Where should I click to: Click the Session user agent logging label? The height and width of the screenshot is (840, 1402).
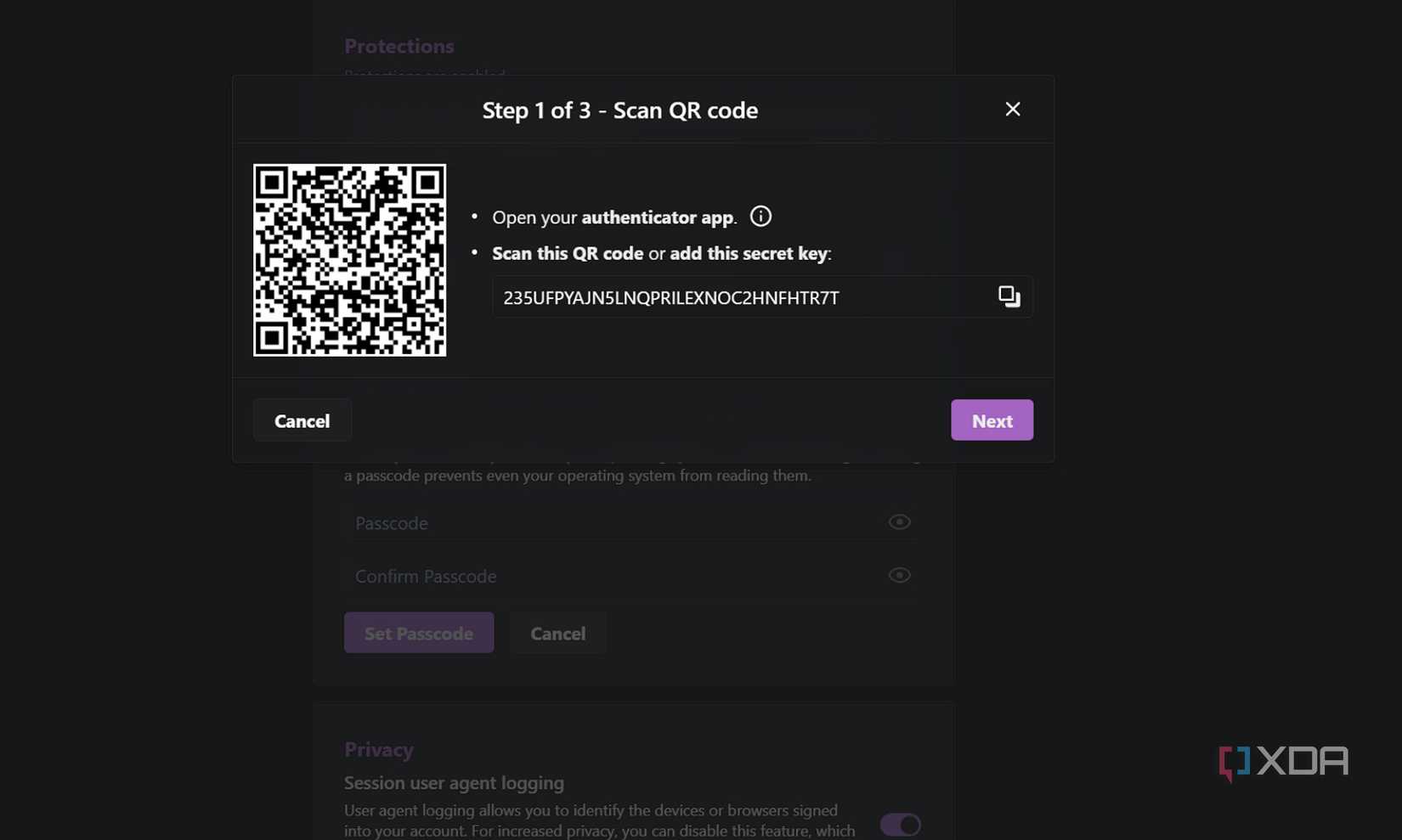[x=454, y=782]
